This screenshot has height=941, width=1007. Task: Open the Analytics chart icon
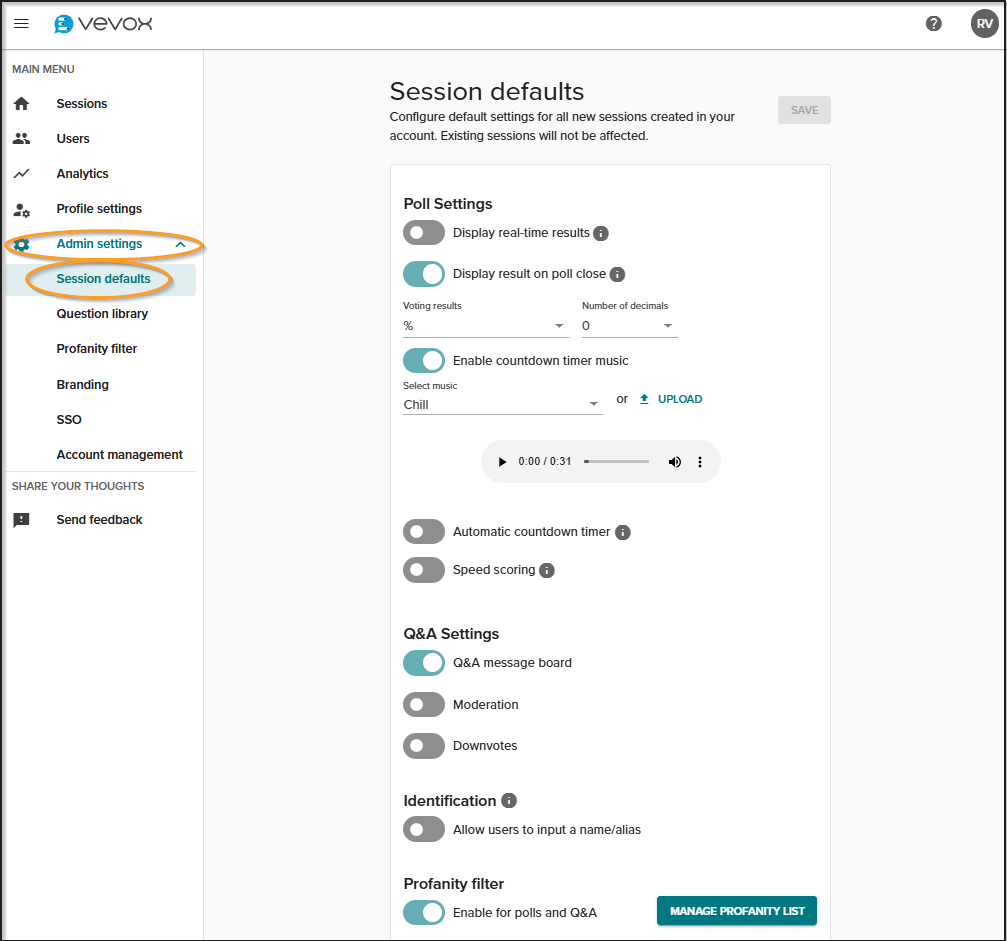[x=20, y=173]
